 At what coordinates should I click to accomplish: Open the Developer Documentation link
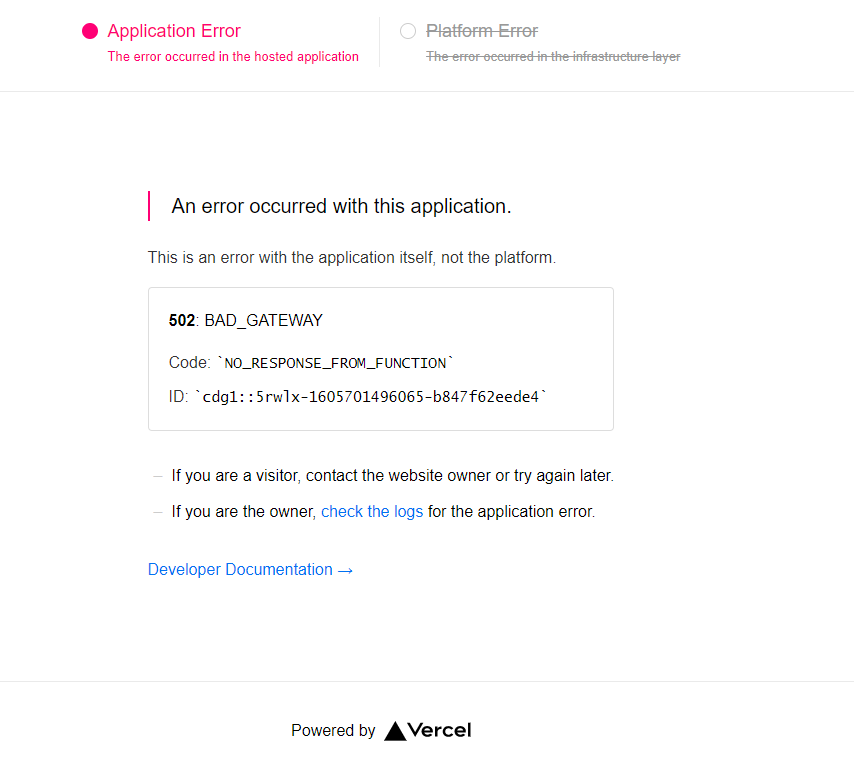pos(240,569)
